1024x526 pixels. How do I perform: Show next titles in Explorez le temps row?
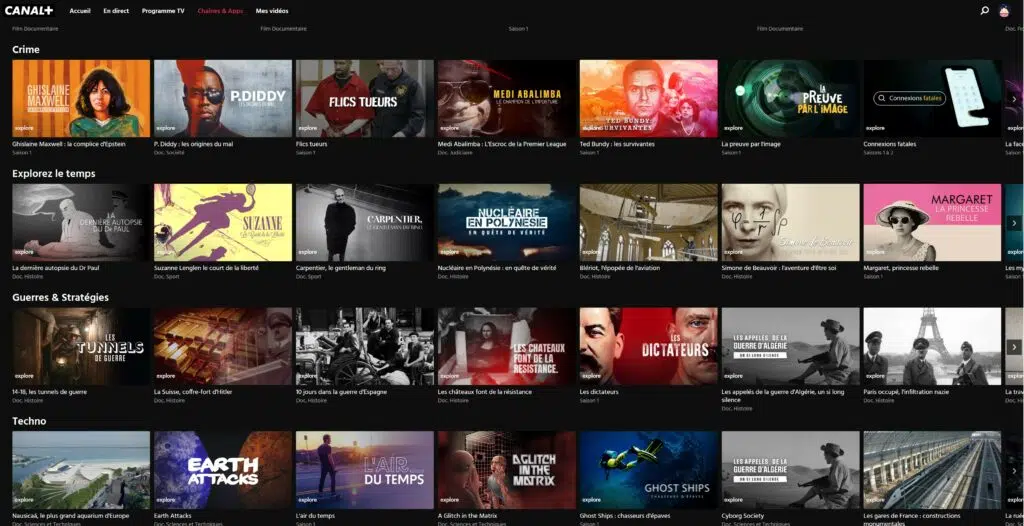pyautogui.click(x=1014, y=223)
